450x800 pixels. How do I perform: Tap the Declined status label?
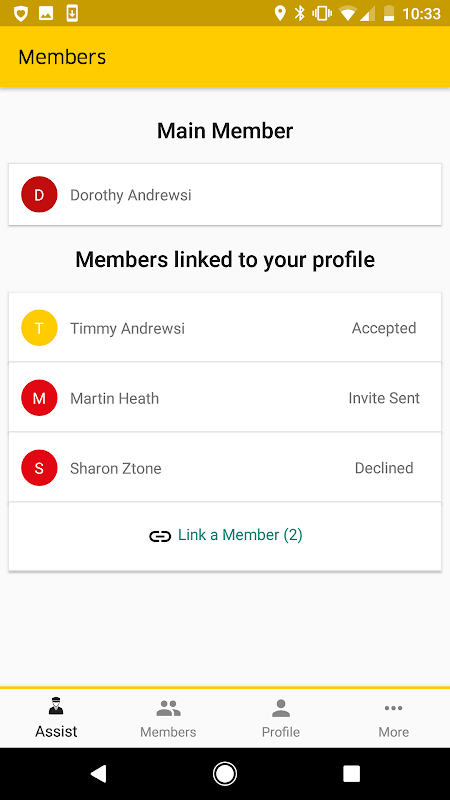click(384, 468)
